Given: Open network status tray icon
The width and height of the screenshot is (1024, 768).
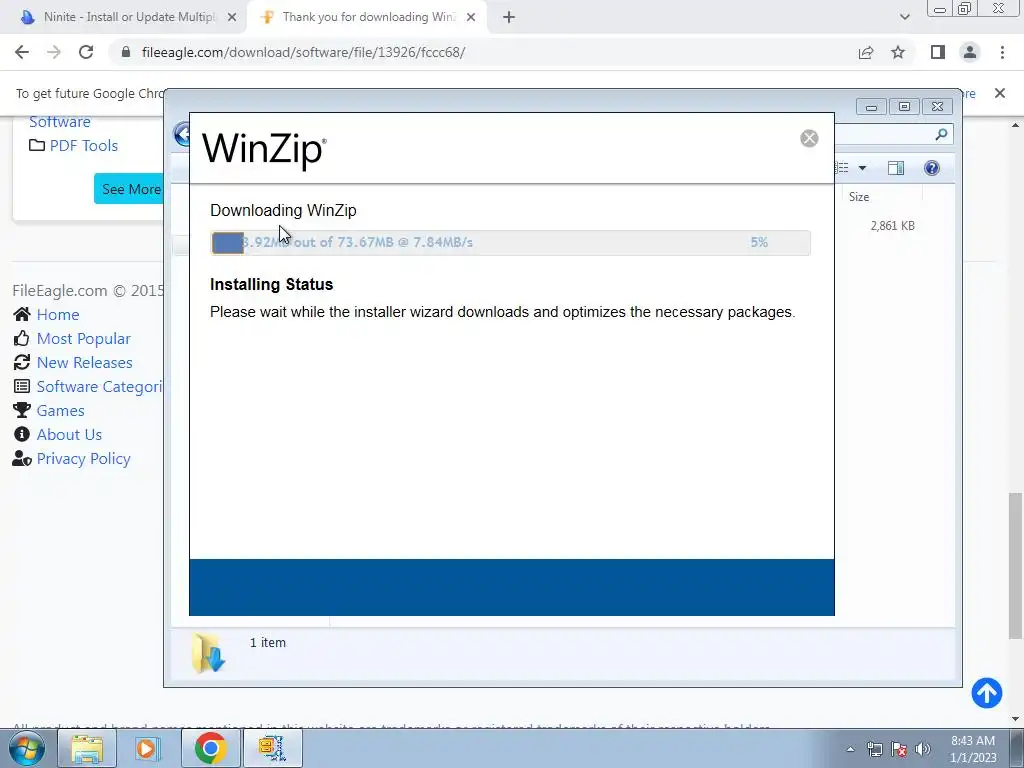Looking at the screenshot, I should coord(874,749).
